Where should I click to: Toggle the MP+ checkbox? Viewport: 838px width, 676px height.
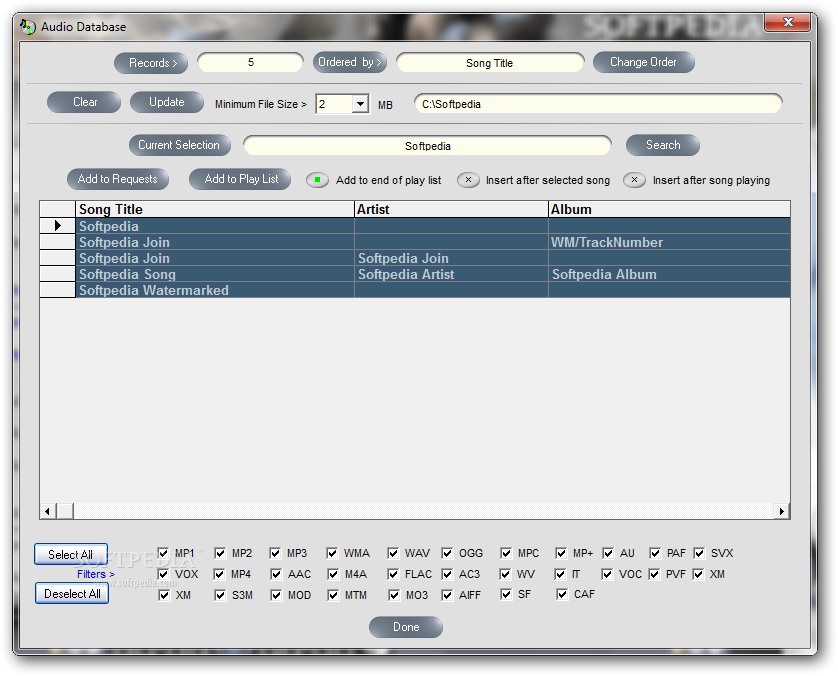pos(561,553)
